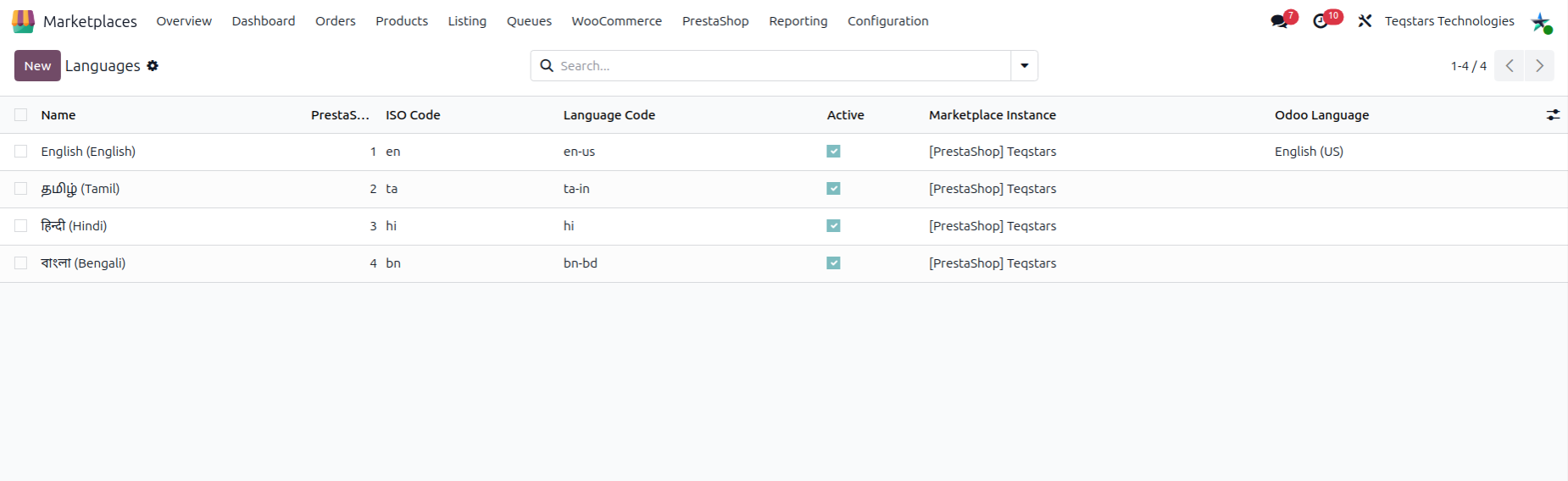Go to the next page arrow
This screenshot has height=481, width=1568.
[x=1539, y=65]
